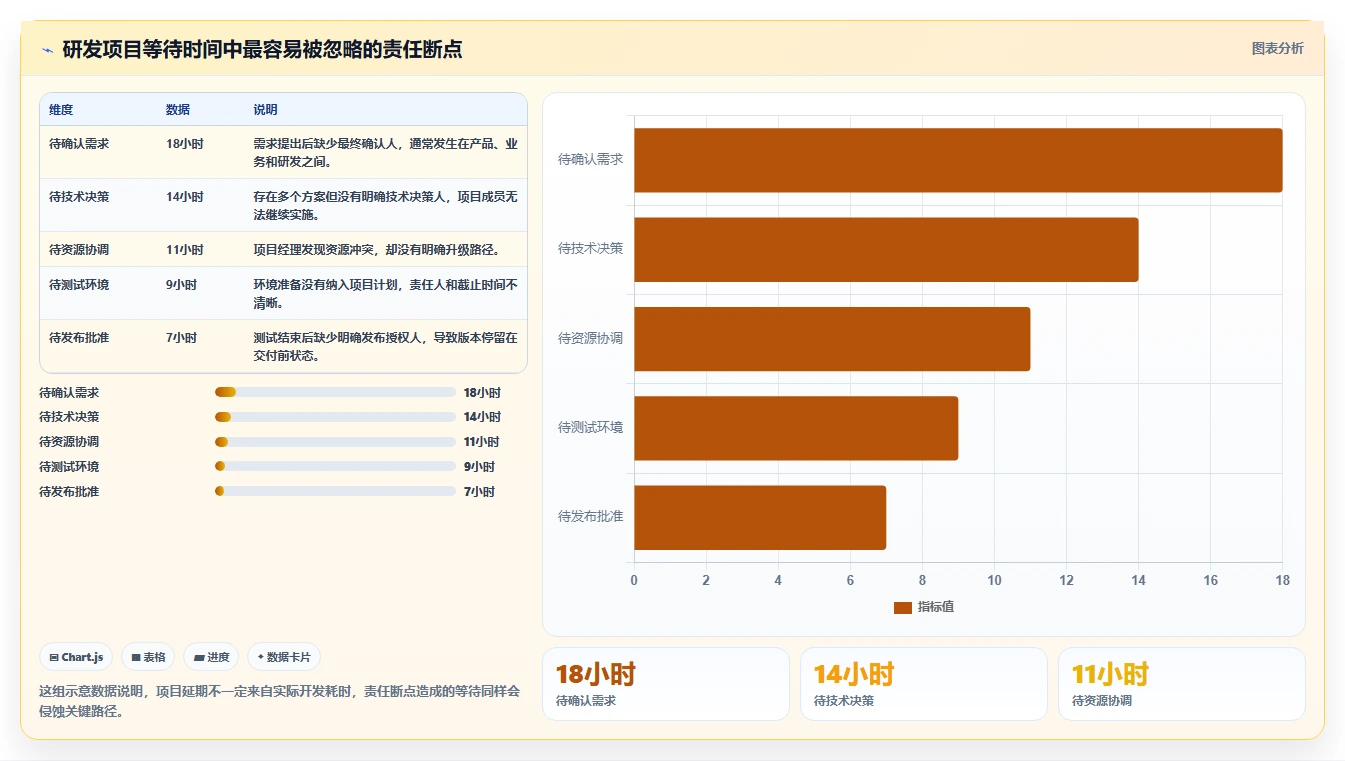Click the 说明 column header
The height and width of the screenshot is (761, 1345).
pyautogui.click(x=265, y=110)
